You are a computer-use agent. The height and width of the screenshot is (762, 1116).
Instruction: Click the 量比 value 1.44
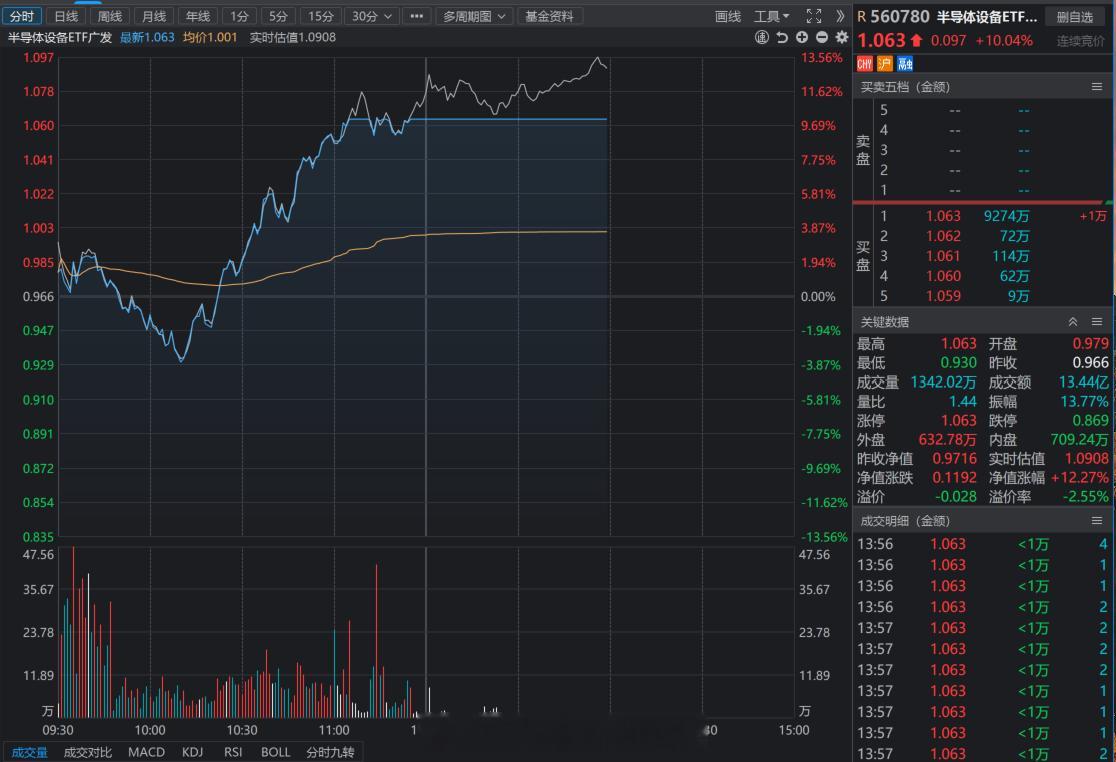point(962,401)
